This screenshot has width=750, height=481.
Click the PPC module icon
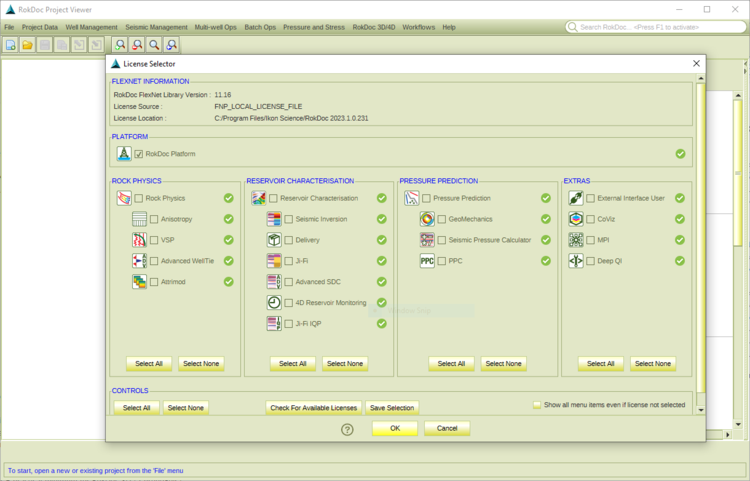(x=427, y=261)
